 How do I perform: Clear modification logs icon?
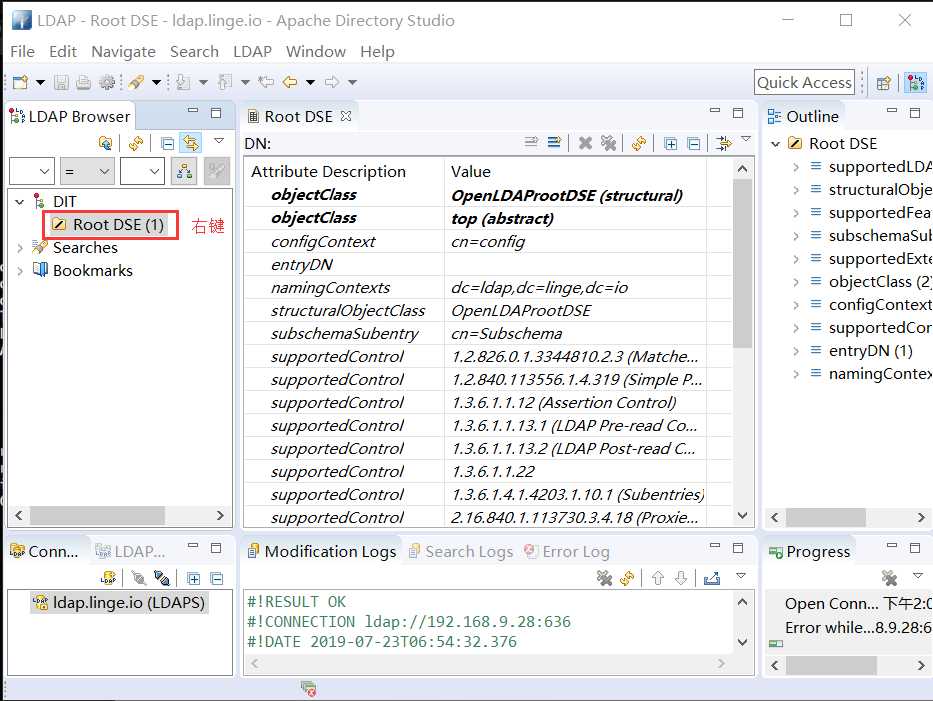(x=604, y=577)
